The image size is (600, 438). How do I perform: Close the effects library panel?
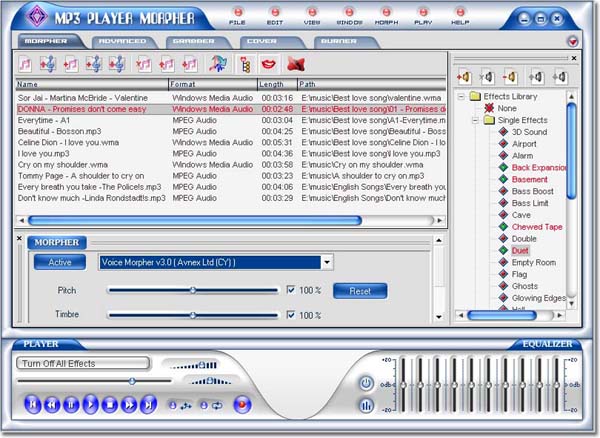click(574, 58)
